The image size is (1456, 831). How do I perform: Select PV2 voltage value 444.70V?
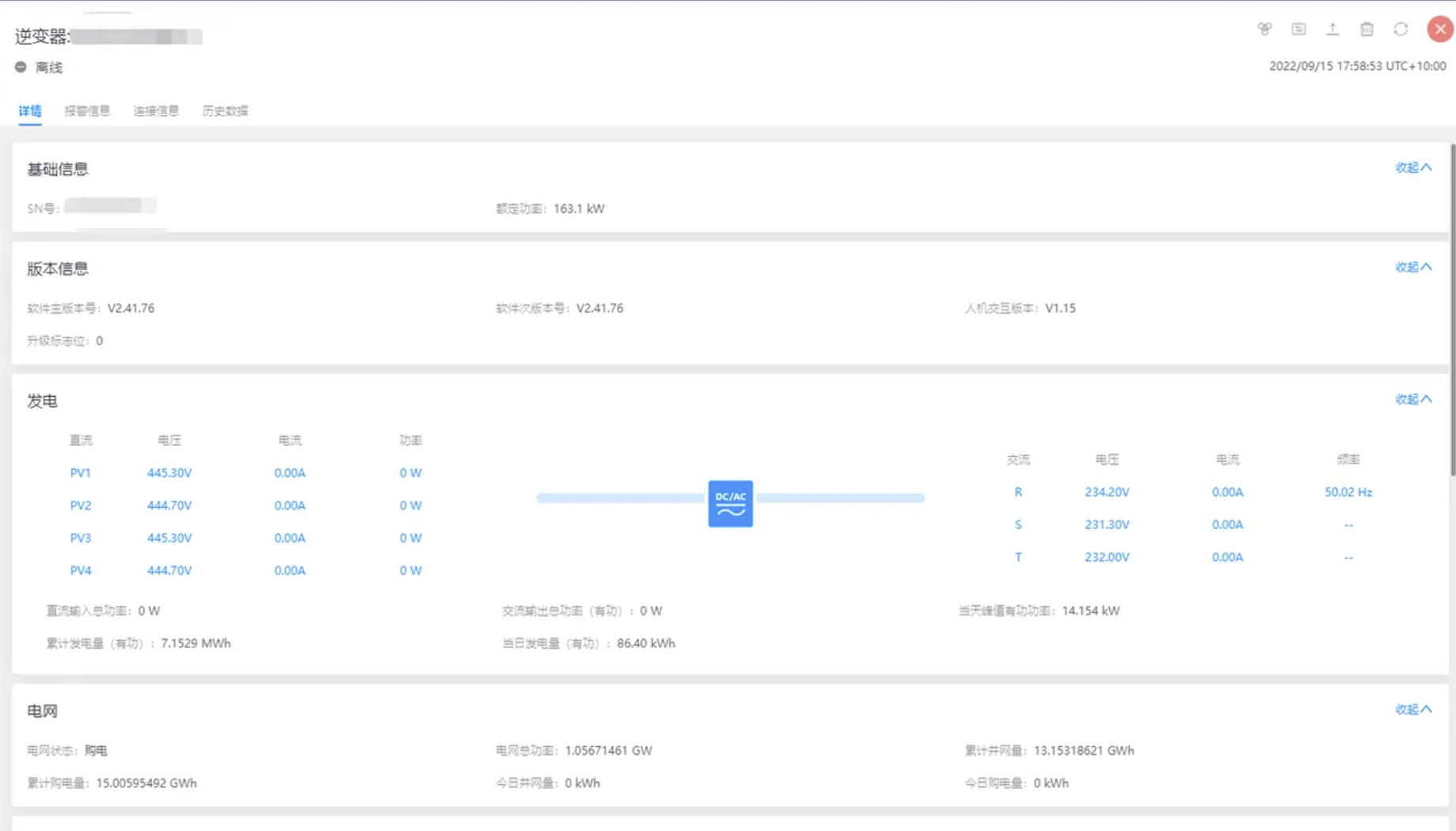click(170, 505)
